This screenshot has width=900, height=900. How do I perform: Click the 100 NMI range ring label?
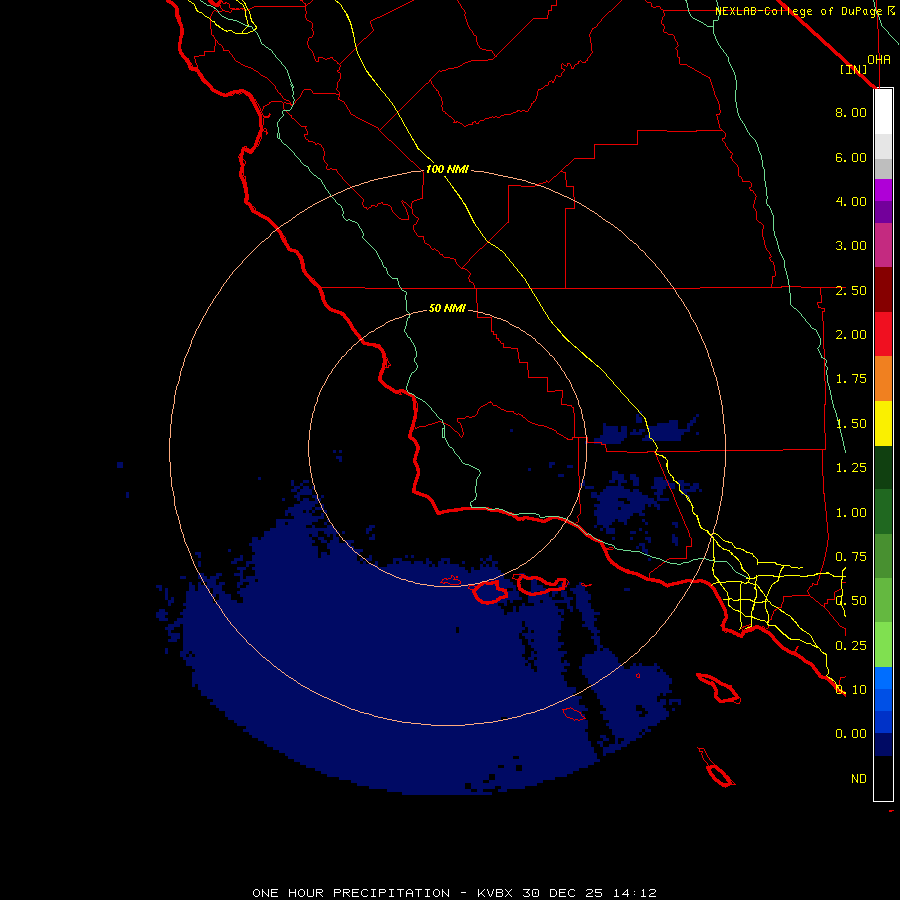coord(447,169)
